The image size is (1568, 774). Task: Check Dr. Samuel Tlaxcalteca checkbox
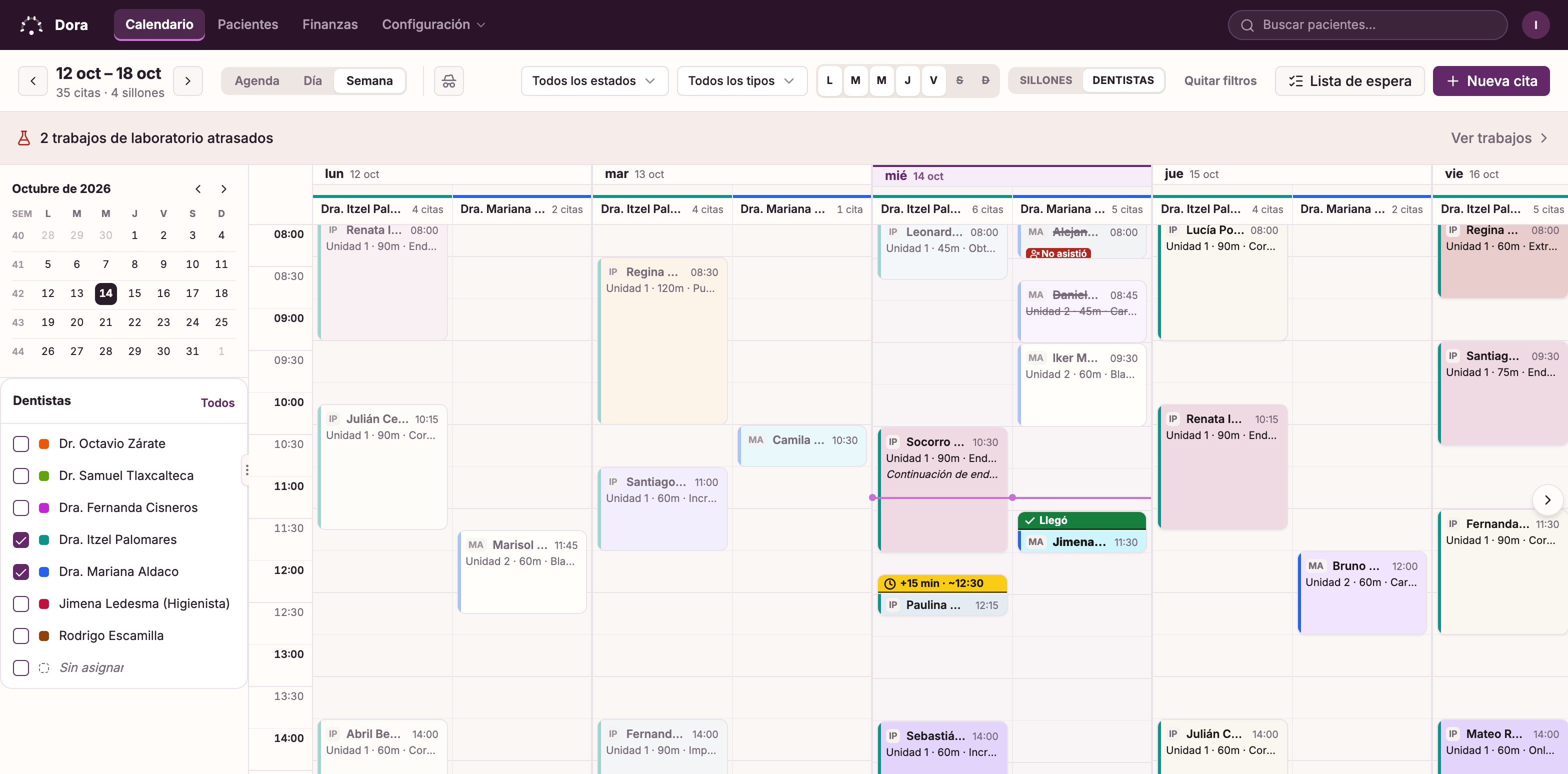pos(20,476)
